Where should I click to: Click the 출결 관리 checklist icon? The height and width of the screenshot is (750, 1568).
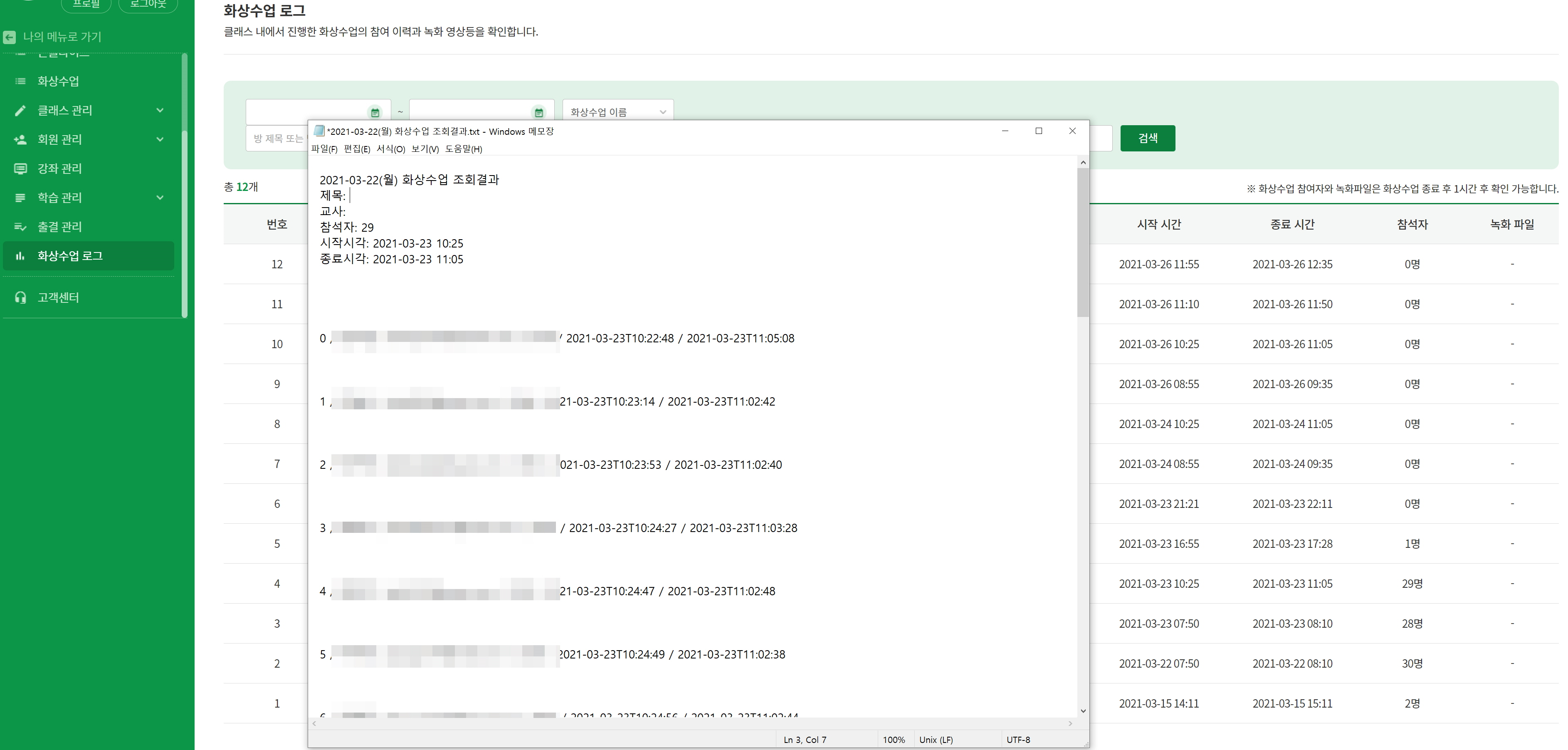pyautogui.click(x=20, y=226)
